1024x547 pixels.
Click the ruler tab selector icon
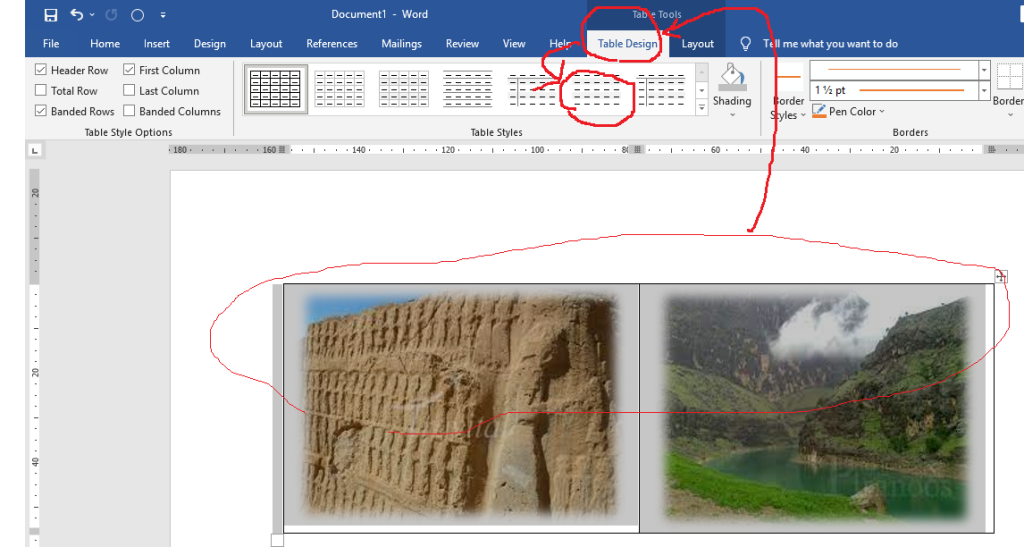35,150
